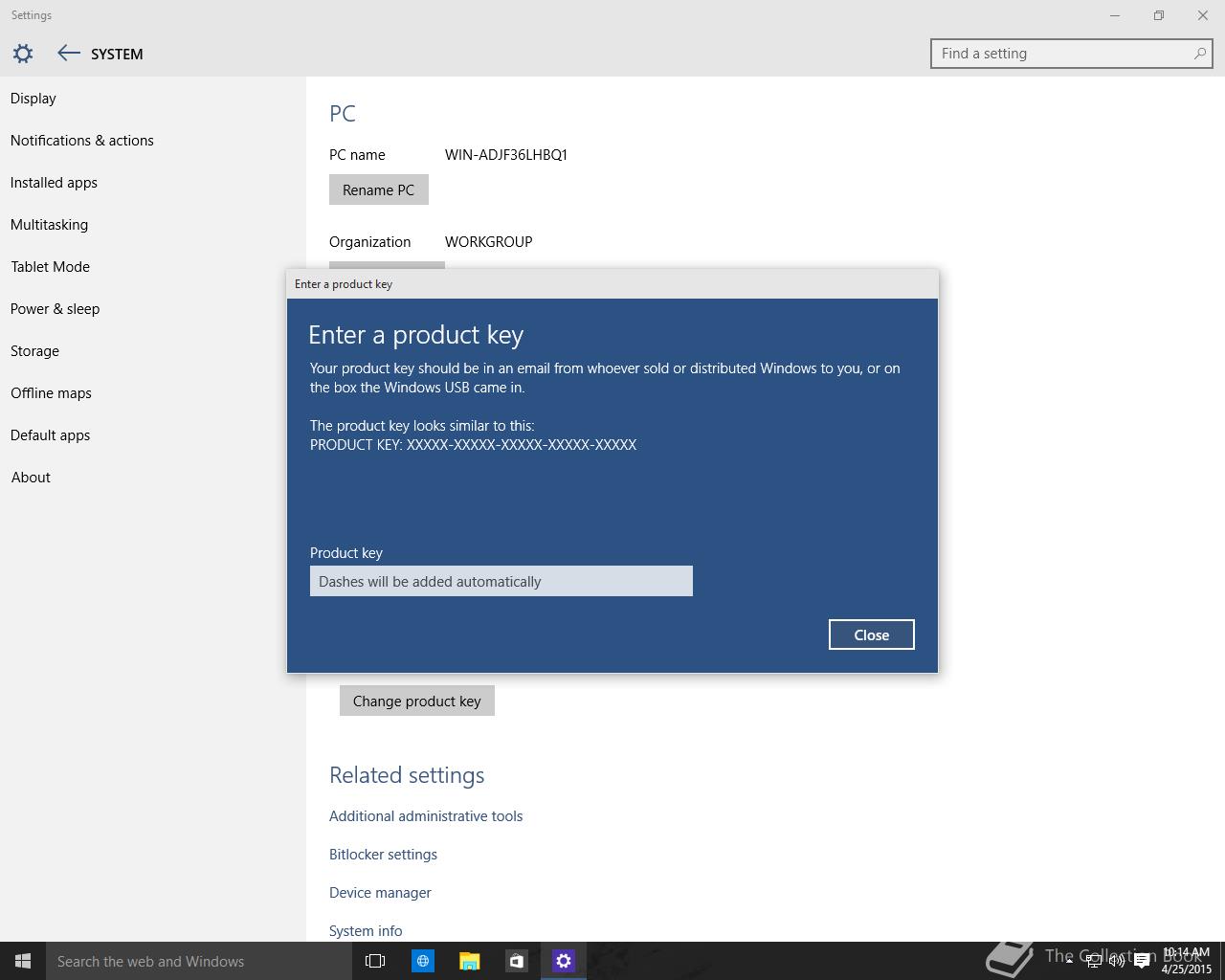Launch the browser globe icon on the taskbar
This screenshot has width=1225, height=980.
(422, 961)
